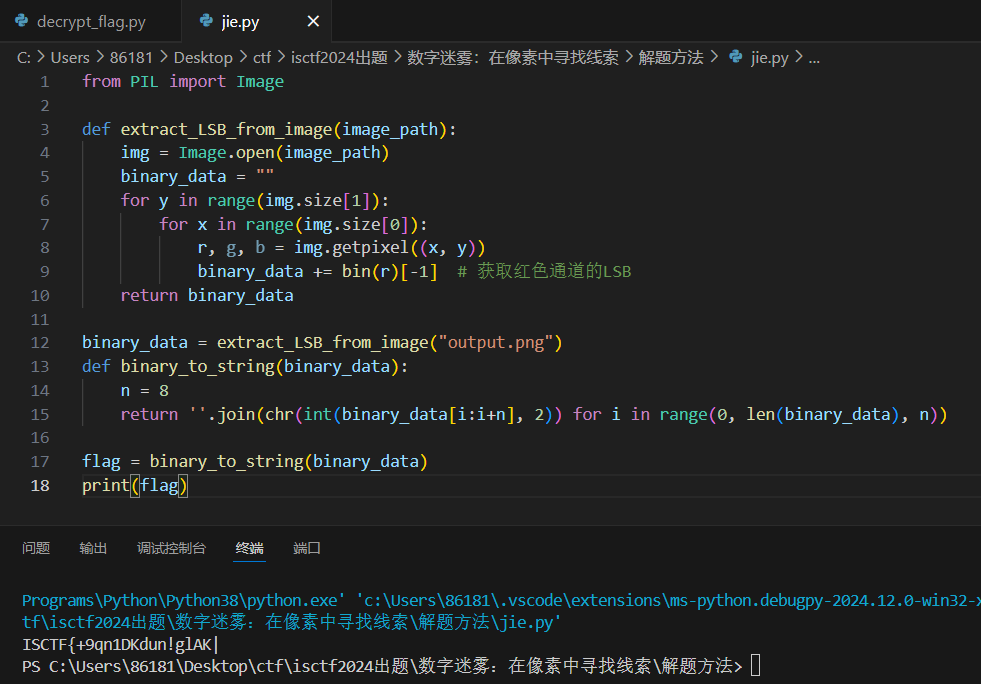Open the isctf2024出题 breadcrumb folder
The image size is (981, 684).
(339, 58)
